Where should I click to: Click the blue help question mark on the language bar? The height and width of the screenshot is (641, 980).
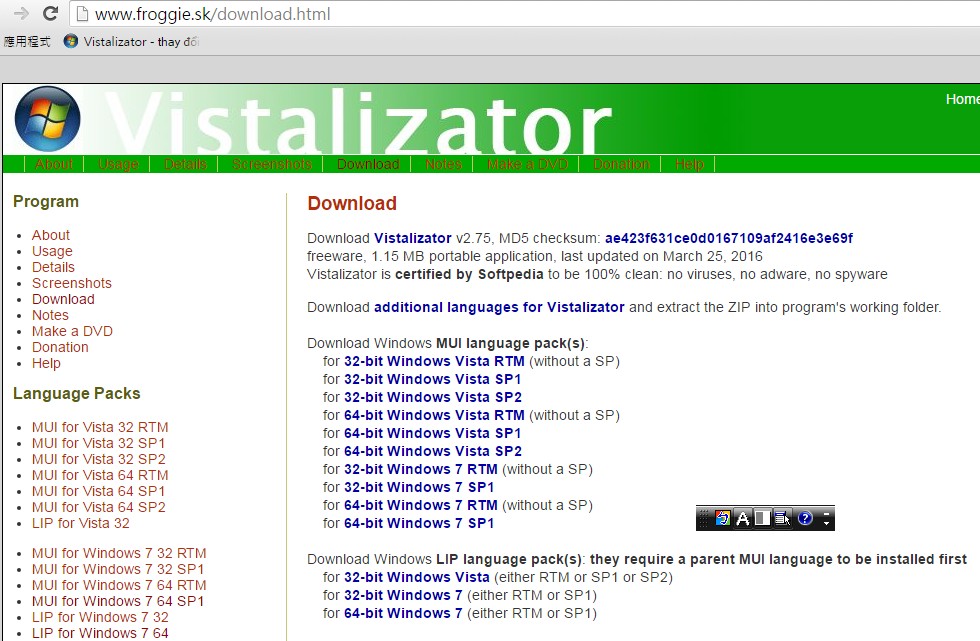tap(805, 518)
